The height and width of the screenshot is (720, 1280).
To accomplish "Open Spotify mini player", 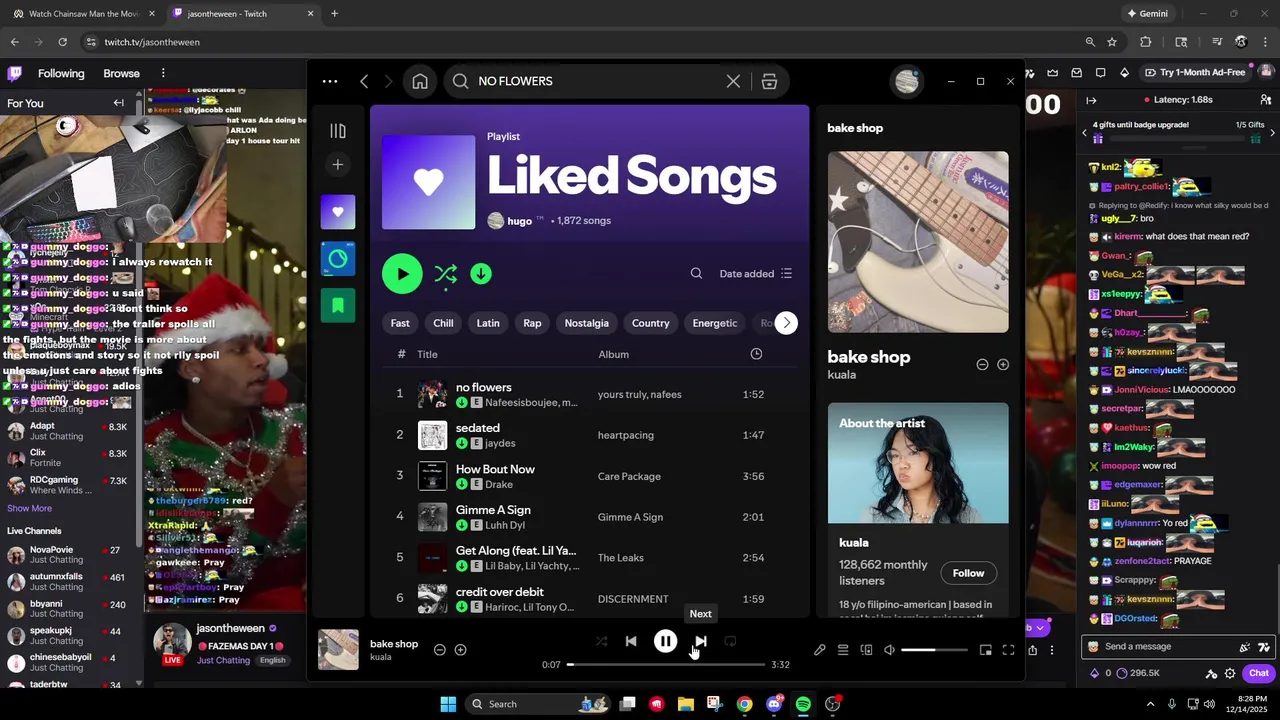I will point(985,650).
